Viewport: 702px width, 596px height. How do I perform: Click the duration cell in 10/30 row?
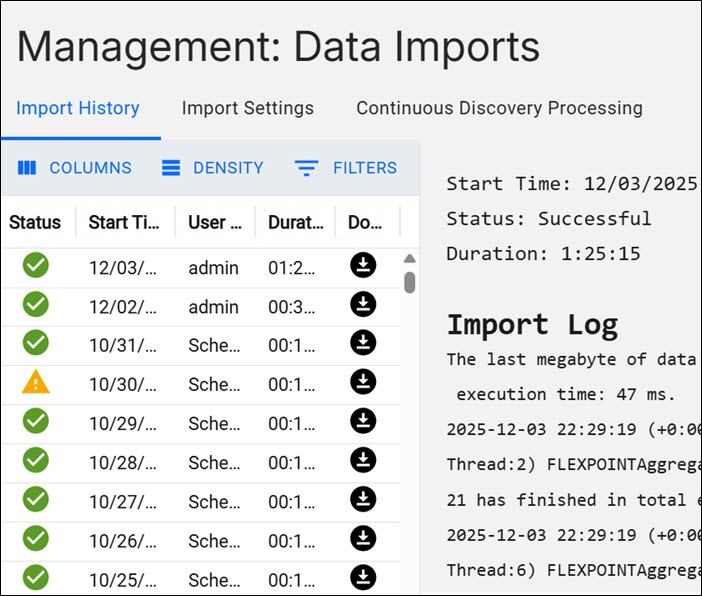click(291, 385)
